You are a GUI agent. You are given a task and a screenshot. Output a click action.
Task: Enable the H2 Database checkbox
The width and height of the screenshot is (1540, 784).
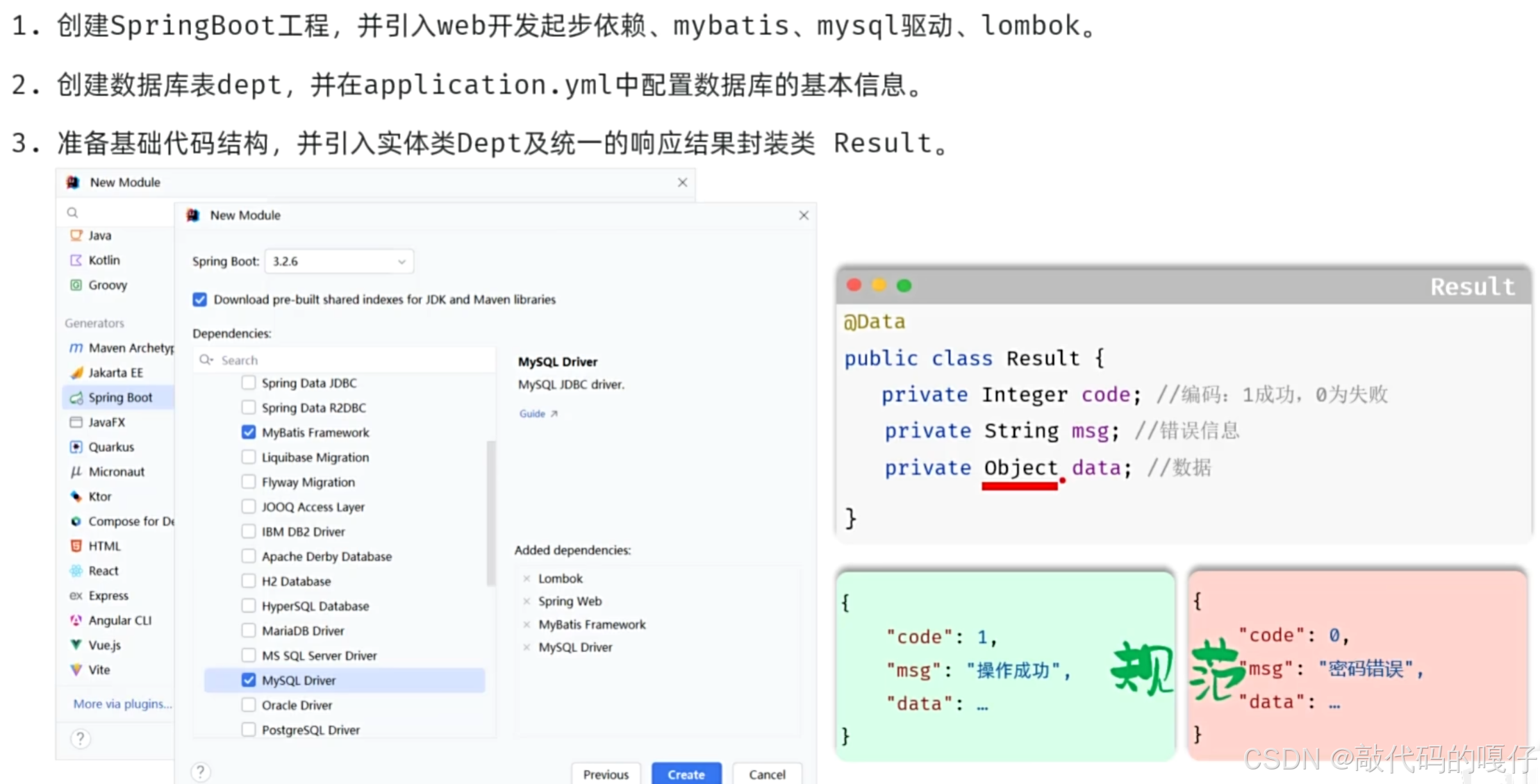(249, 581)
